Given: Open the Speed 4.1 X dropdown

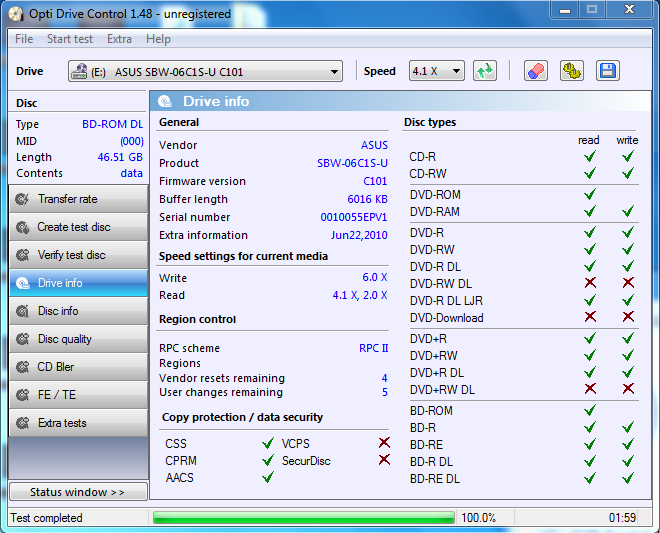Looking at the screenshot, I should 436,71.
